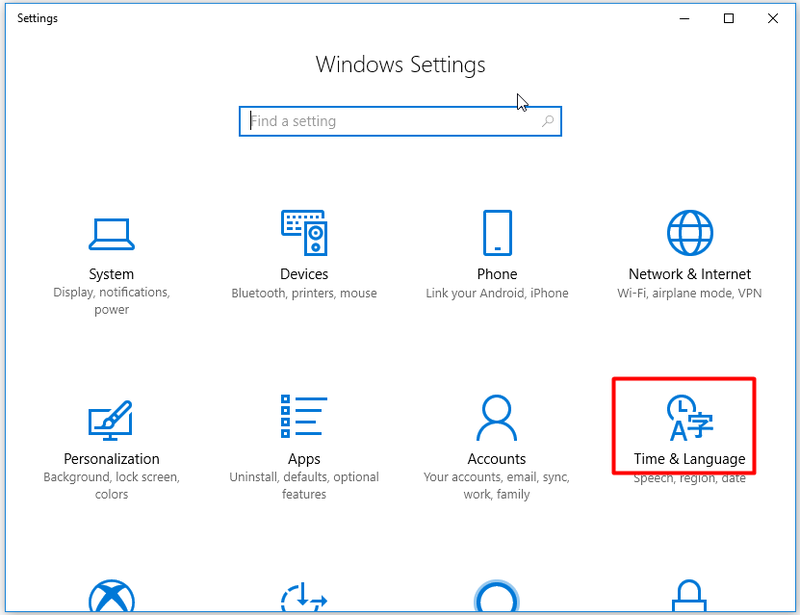This screenshot has height=615, width=800.
Task: Click 'Speech, region, date' description
Action: [689, 479]
